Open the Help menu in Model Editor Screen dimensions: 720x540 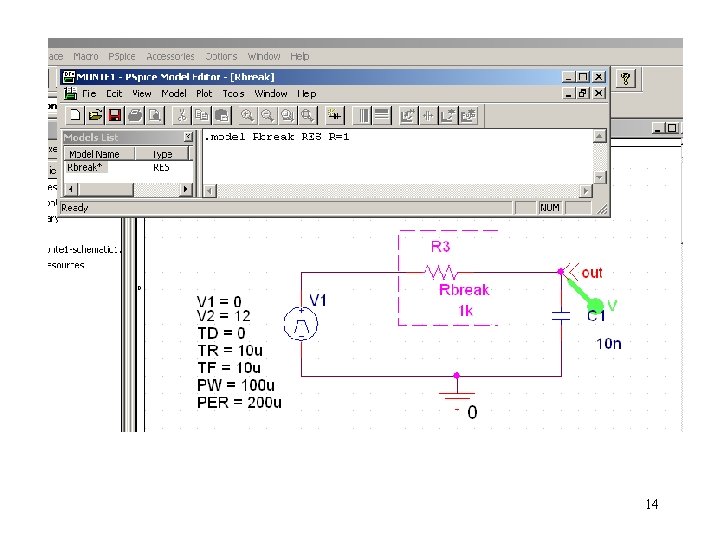coord(307,94)
